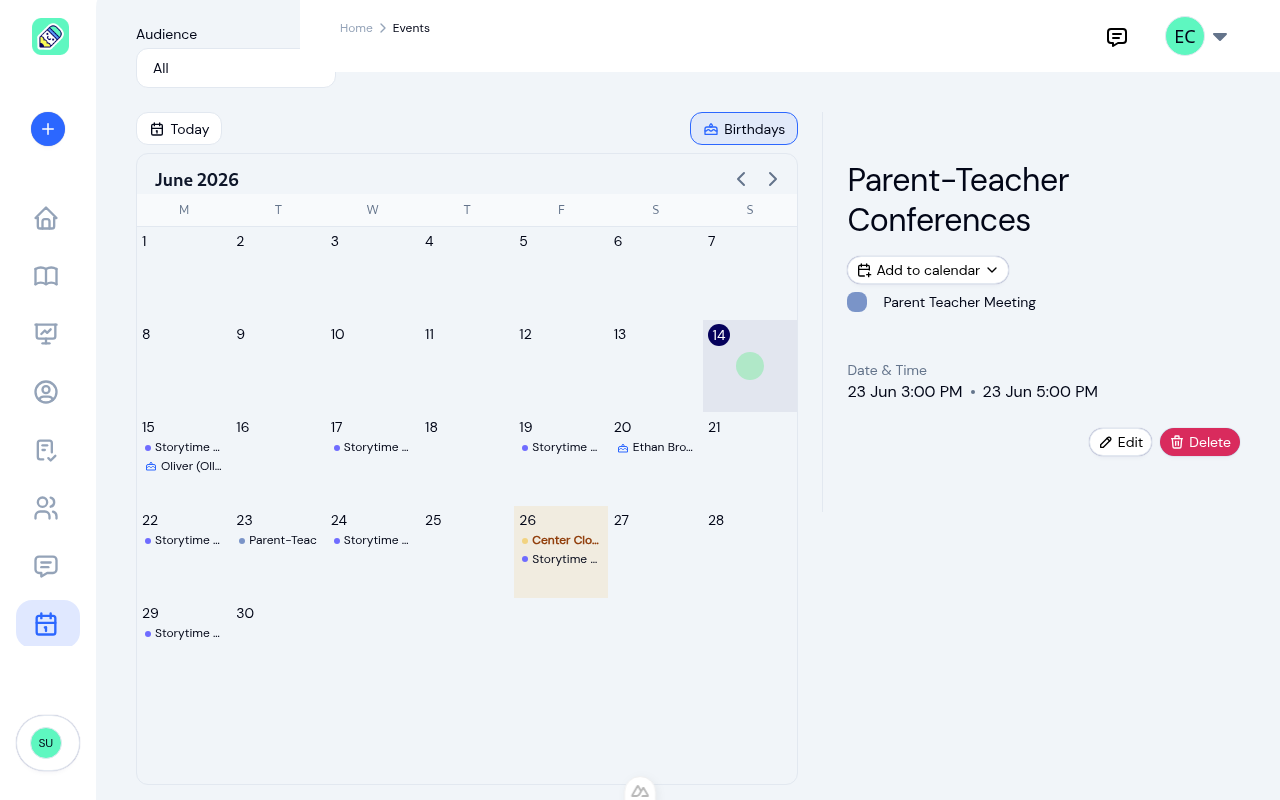Image resolution: width=1280 pixels, height=800 pixels.
Task: Open Storytime event on June 19
Action: tap(560, 447)
